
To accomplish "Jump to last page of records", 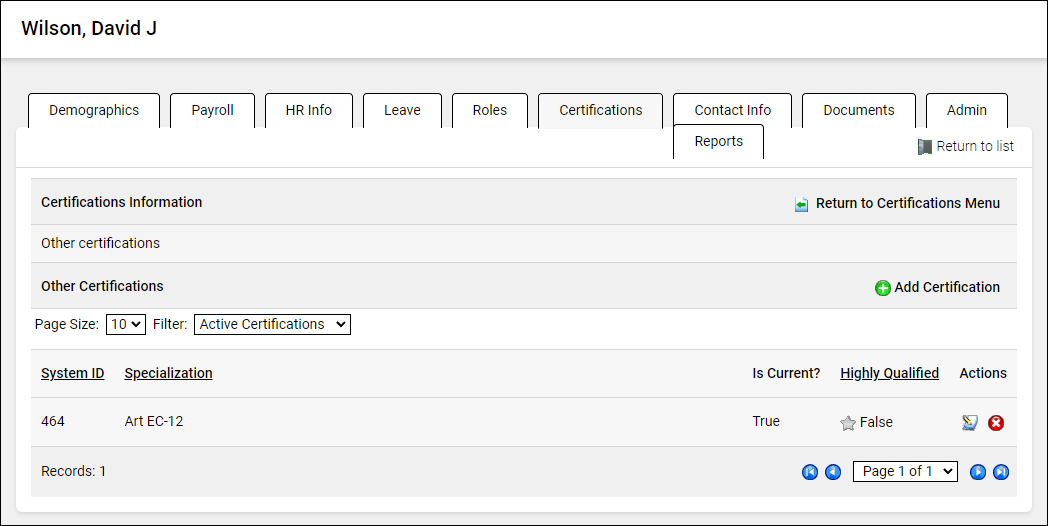I will pyautogui.click(x=1001, y=472).
